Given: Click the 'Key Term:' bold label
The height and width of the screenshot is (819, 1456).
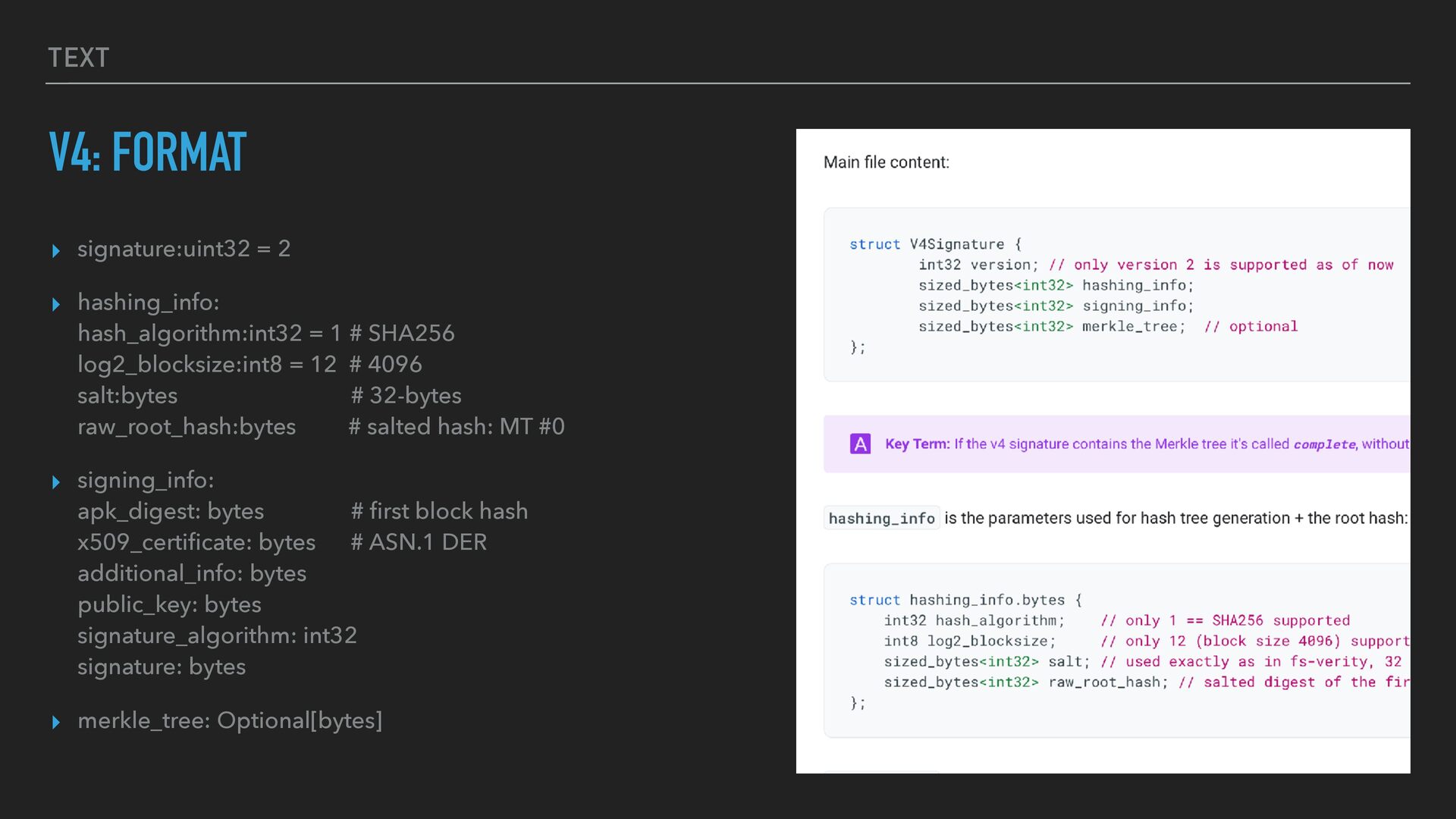Looking at the screenshot, I should [917, 444].
